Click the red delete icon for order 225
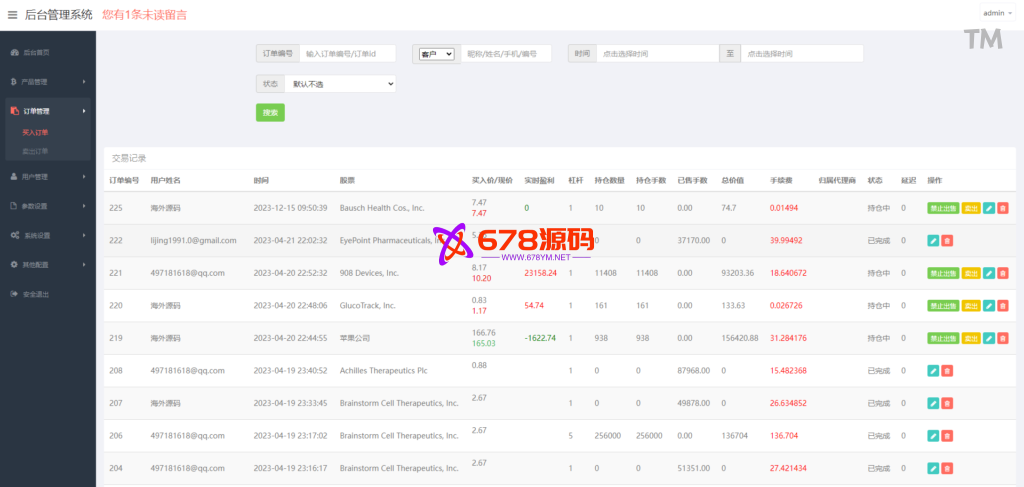Image resolution: width=1024 pixels, height=487 pixels. pyautogui.click(x=1003, y=208)
